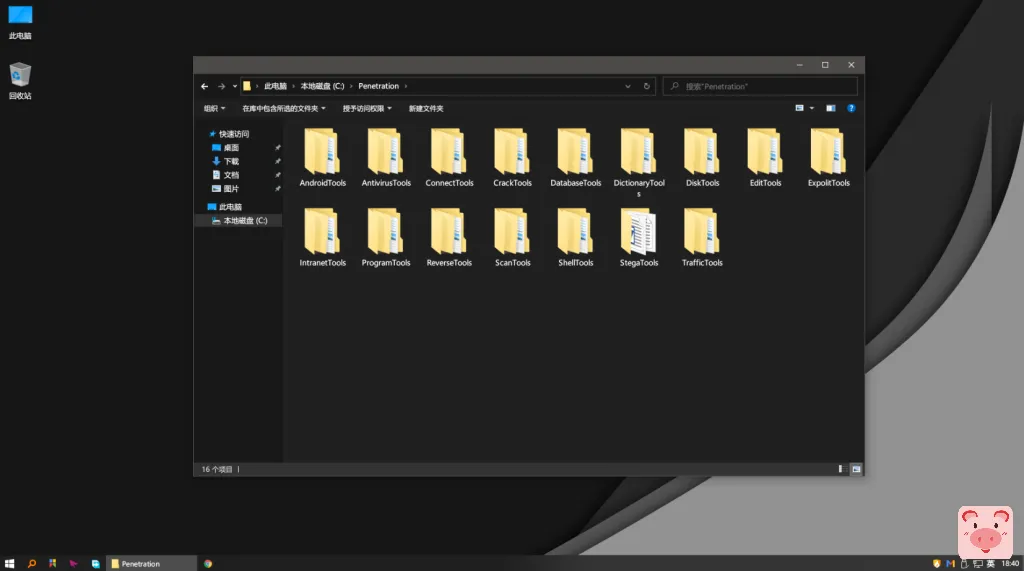Screen dimensions: 1024x571
Task: Click the StegaTools folder icon
Action: [639, 232]
